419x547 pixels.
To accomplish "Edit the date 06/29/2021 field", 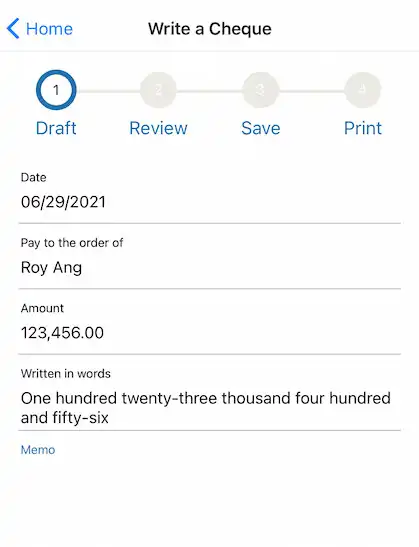I will (209, 202).
